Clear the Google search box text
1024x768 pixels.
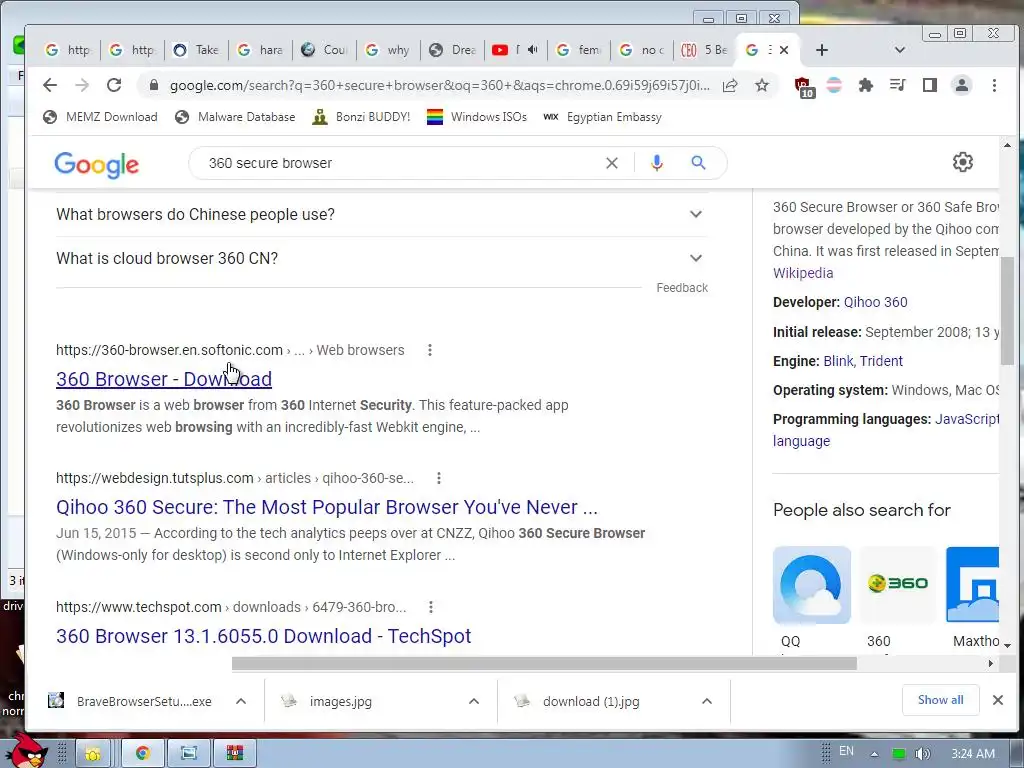(612, 163)
